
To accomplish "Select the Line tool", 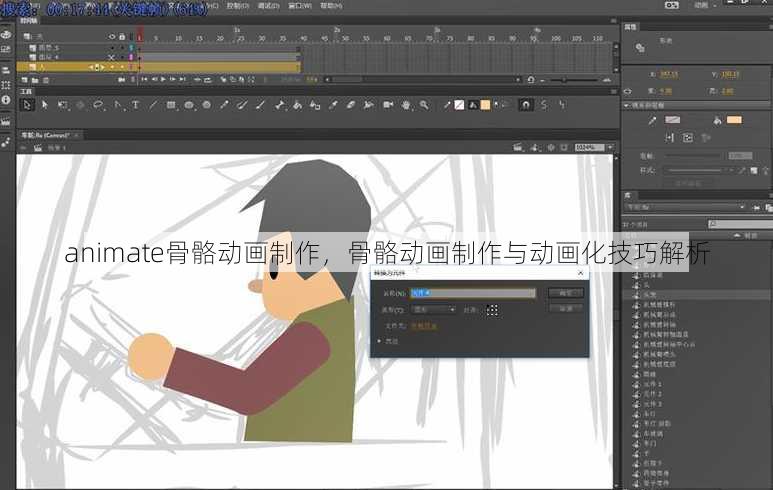I will coord(153,105).
